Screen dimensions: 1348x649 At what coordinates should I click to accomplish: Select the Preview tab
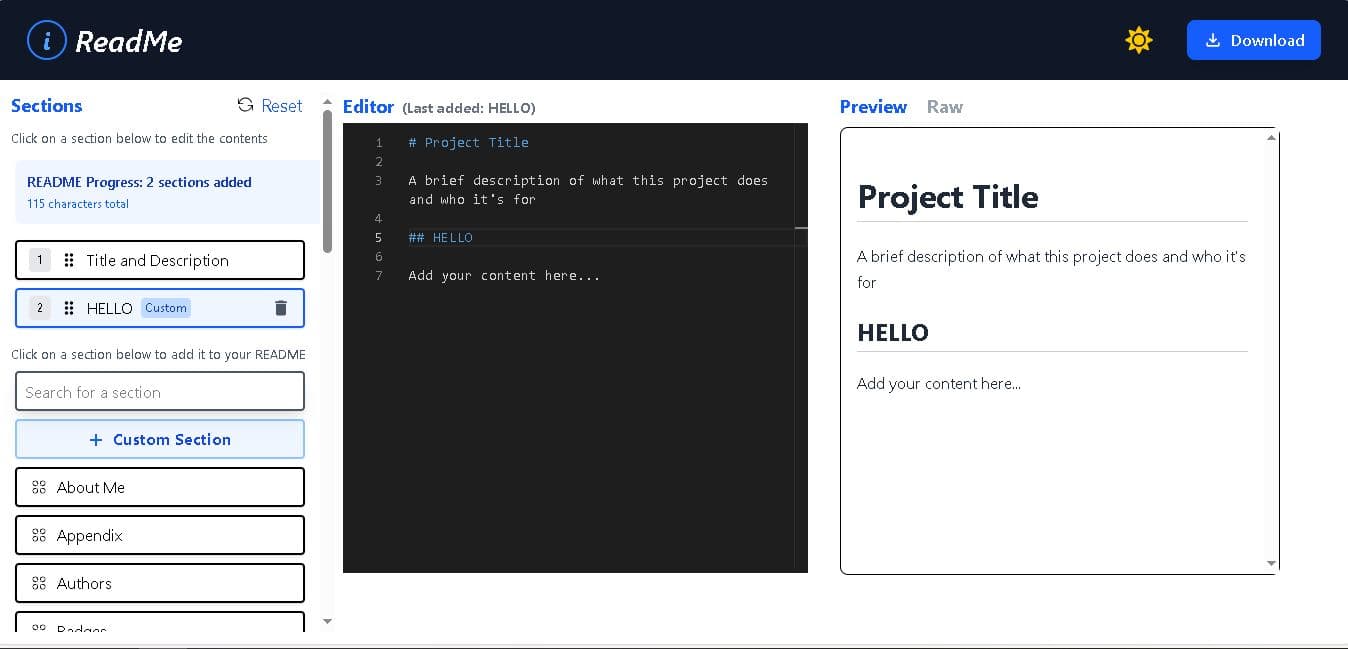point(873,106)
